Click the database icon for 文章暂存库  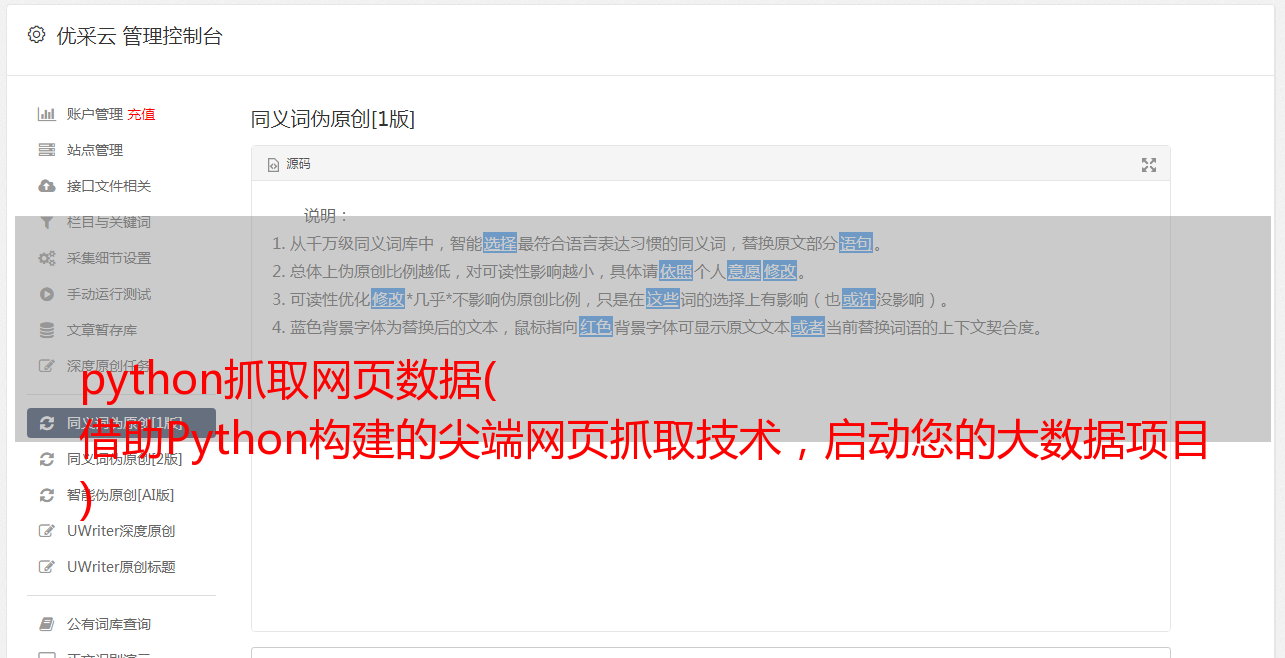pos(46,330)
